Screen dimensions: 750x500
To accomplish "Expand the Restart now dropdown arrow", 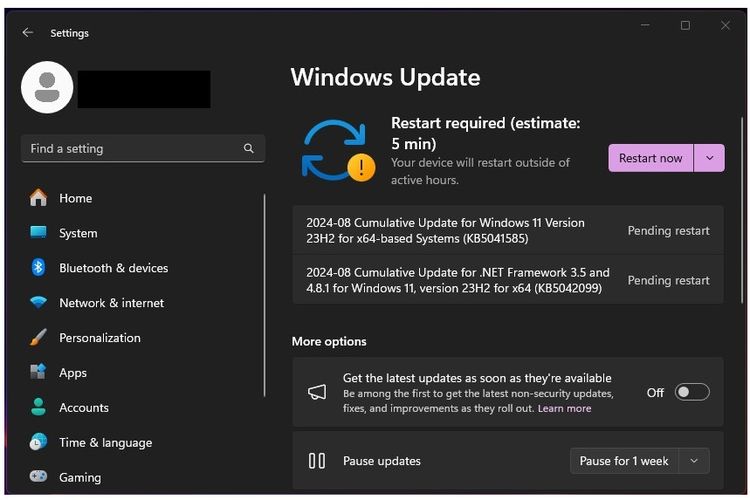I will point(709,158).
